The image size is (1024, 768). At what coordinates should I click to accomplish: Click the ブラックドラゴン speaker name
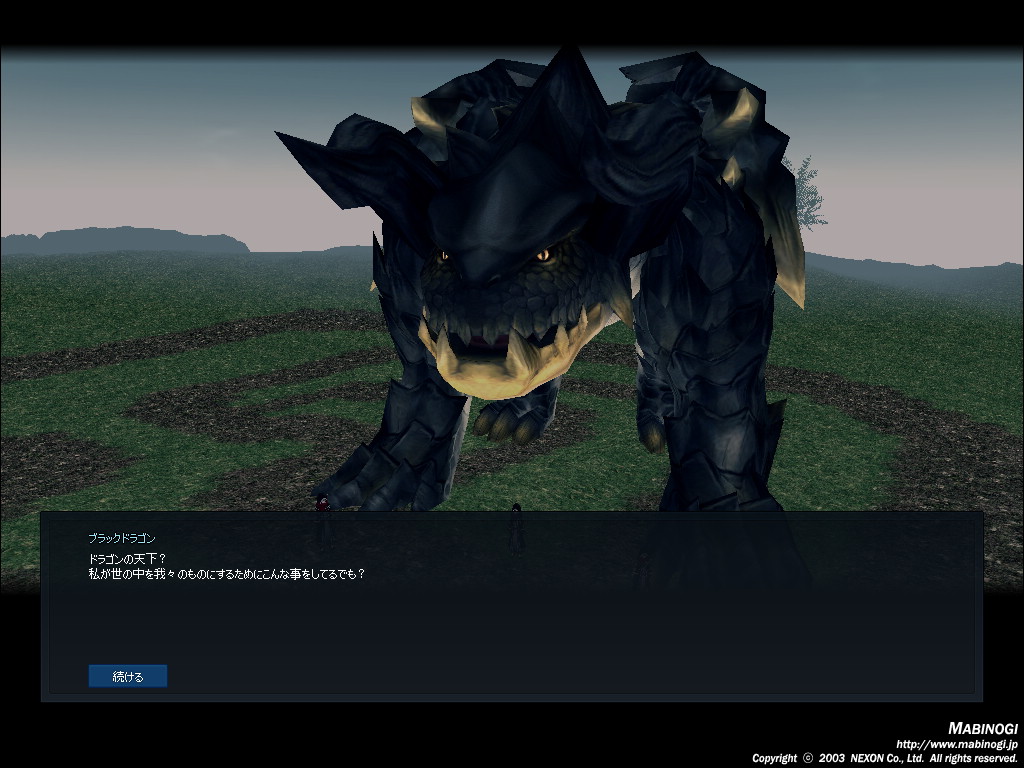(x=122, y=539)
